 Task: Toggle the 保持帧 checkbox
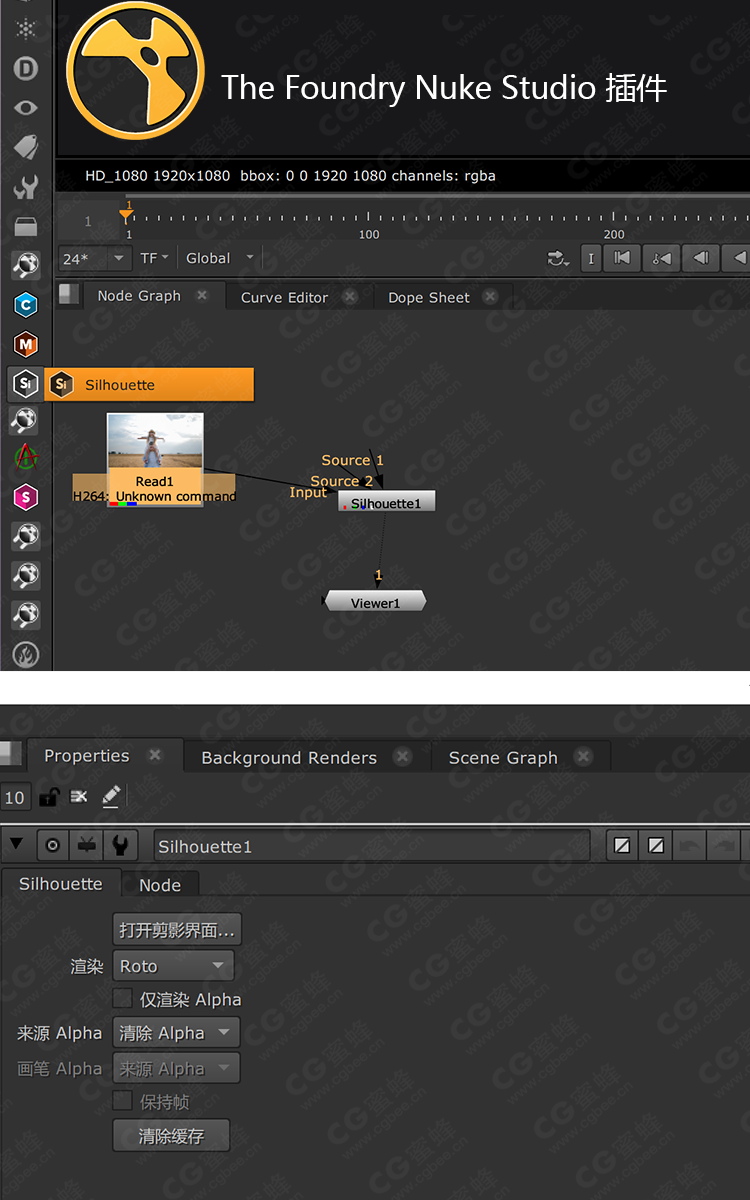click(122, 1101)
